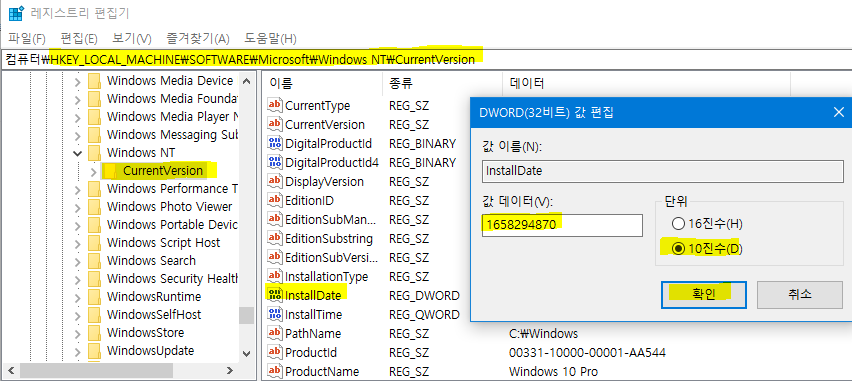Click the CurrentType string value icon
This screenshot has height=381, width=852.
click(275, 105)
